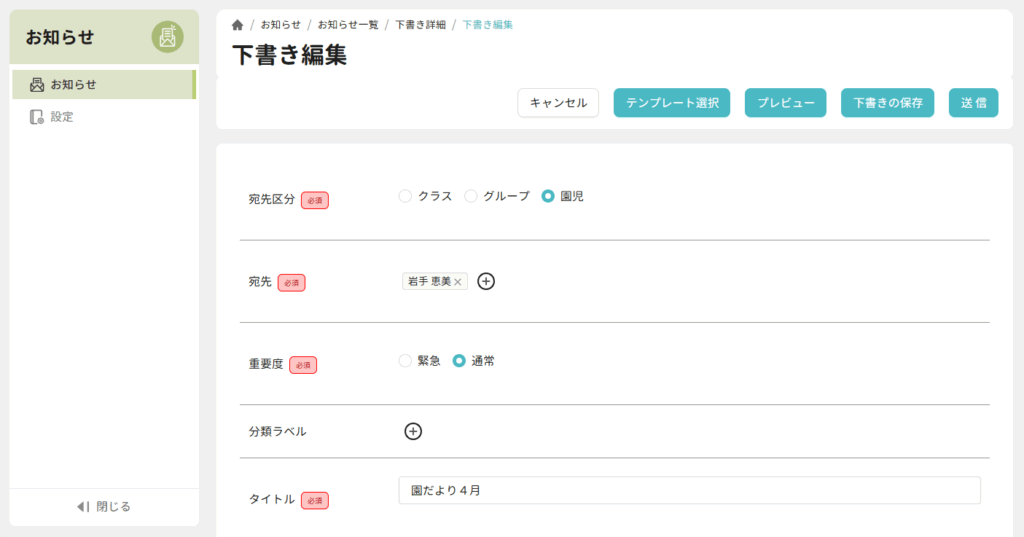Select the グループ radio button
The width and height of the screenshot is (1024, 537).
click(471, 196)
